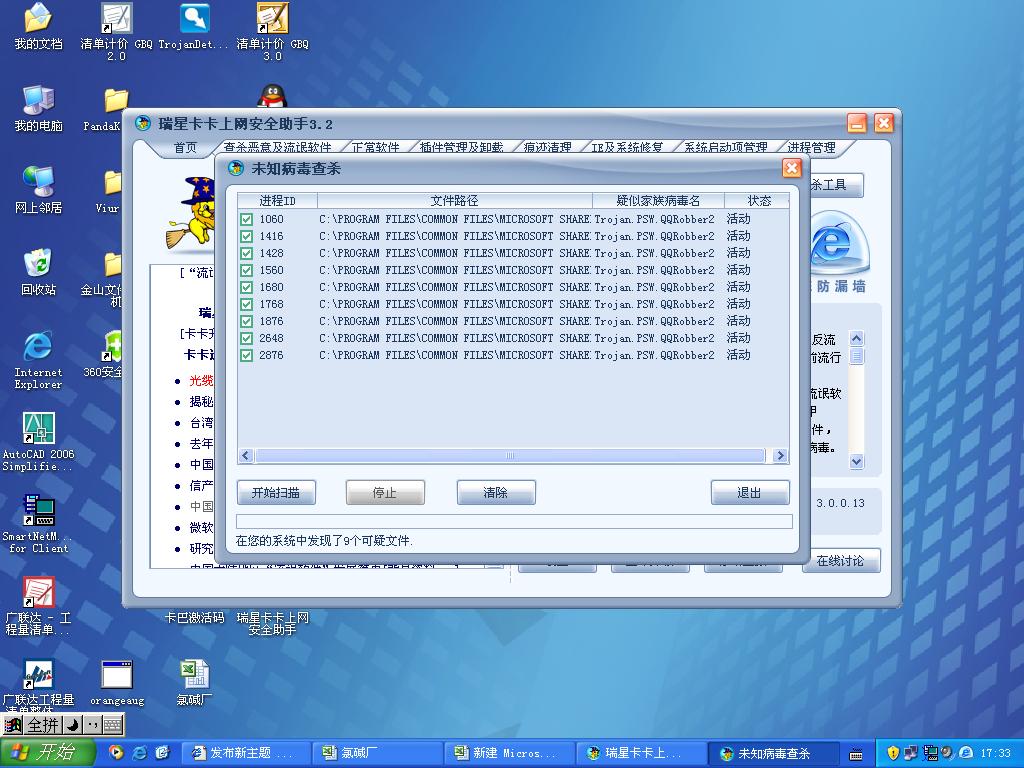This screenshot has width=1024, height=768.
Task: Click the 退出 button
Action: (x=750, y=492)
